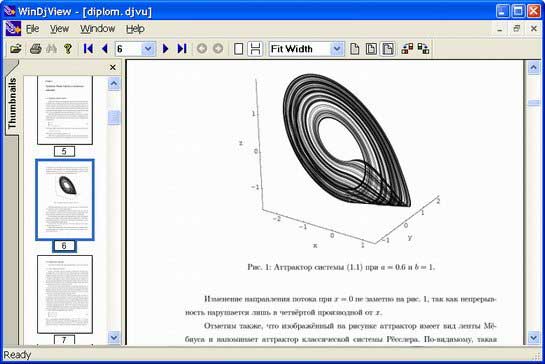
Task: Restore the diplom.djvu document window
Action: point(516,29)
